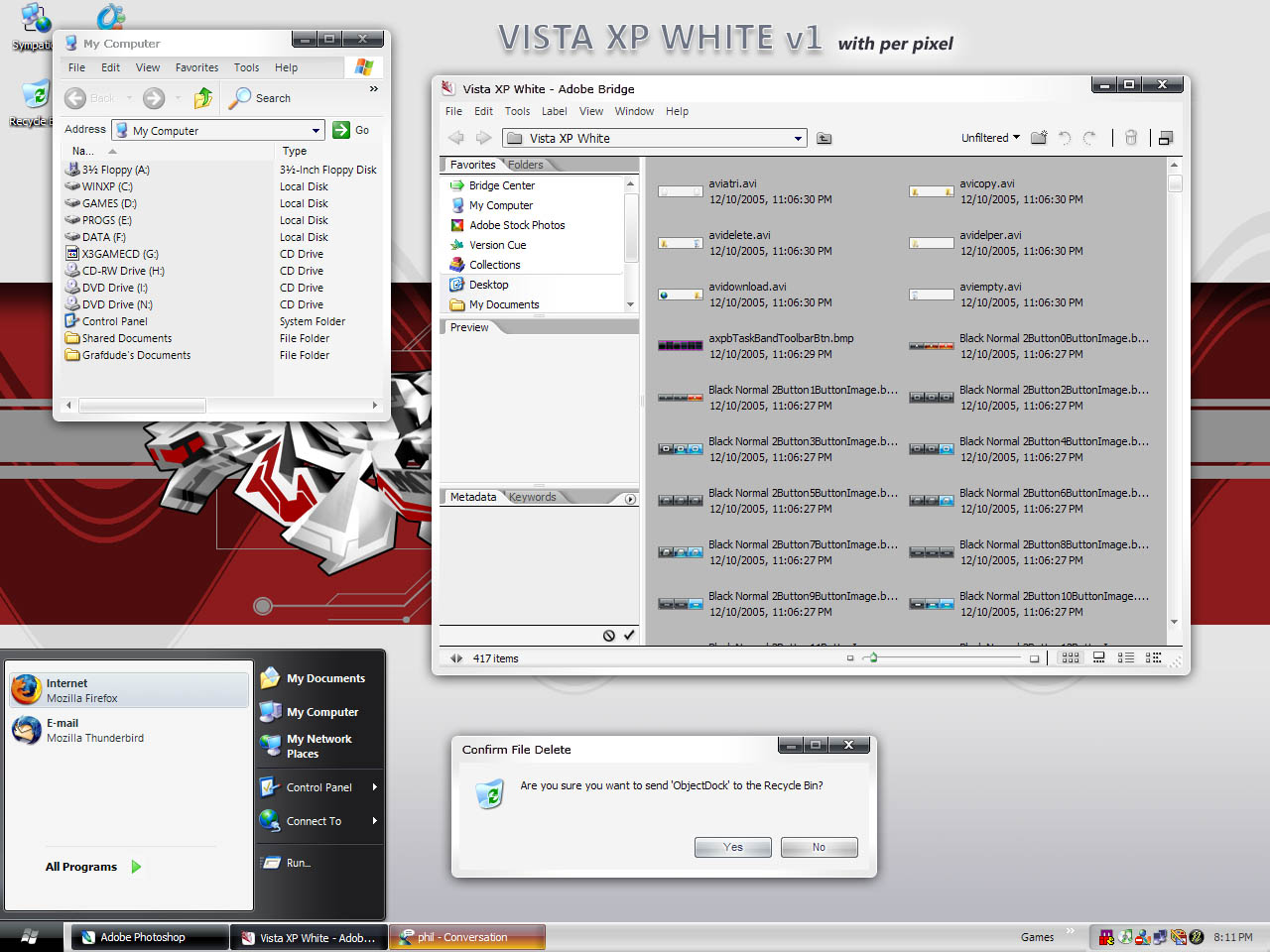Viewport: 1270px width, 952px height.
Task: Switch Bridge to compact mode
Action: (1166, 138)
